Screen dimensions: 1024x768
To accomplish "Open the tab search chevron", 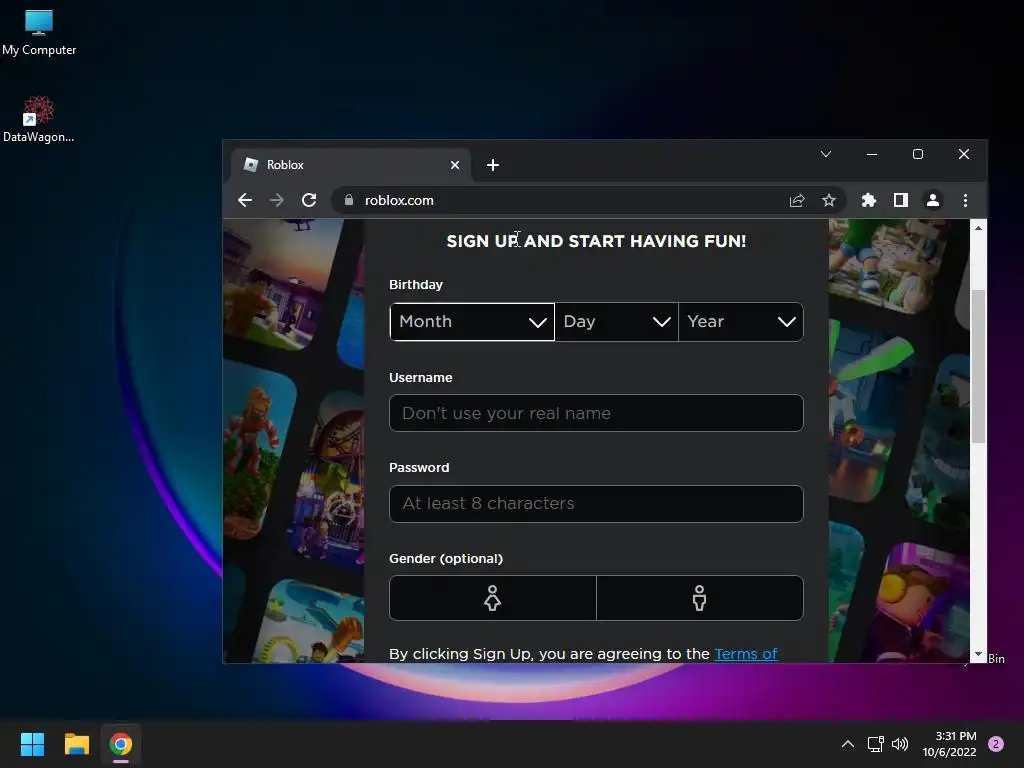I will 826,154.
